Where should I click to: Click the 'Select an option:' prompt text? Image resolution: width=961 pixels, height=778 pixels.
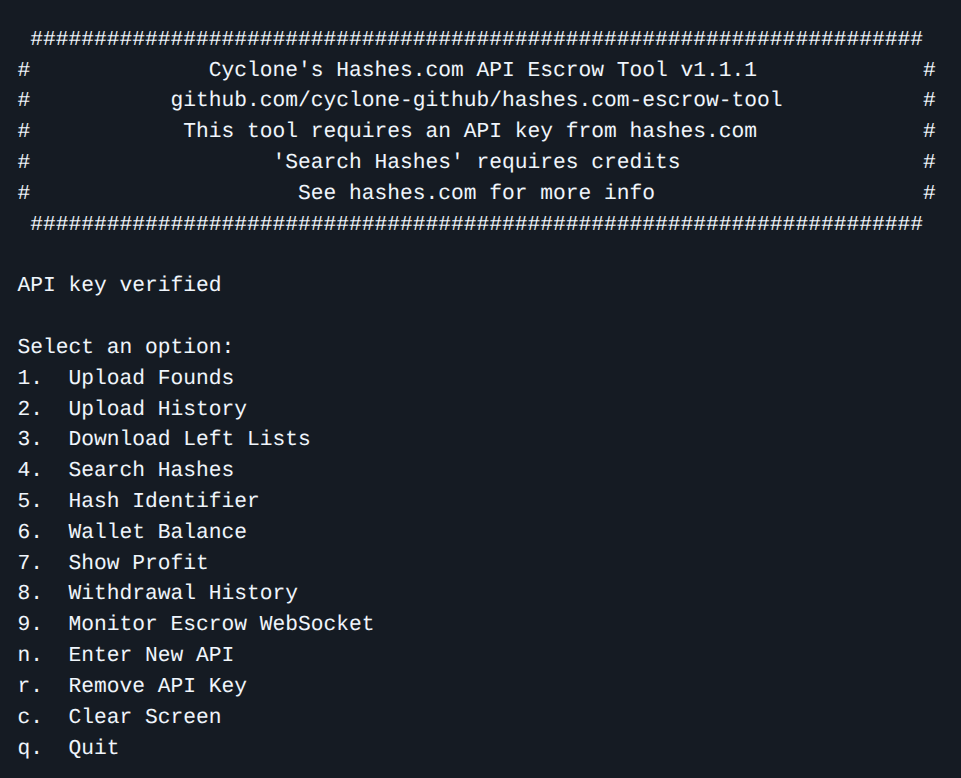pos(125,346)
